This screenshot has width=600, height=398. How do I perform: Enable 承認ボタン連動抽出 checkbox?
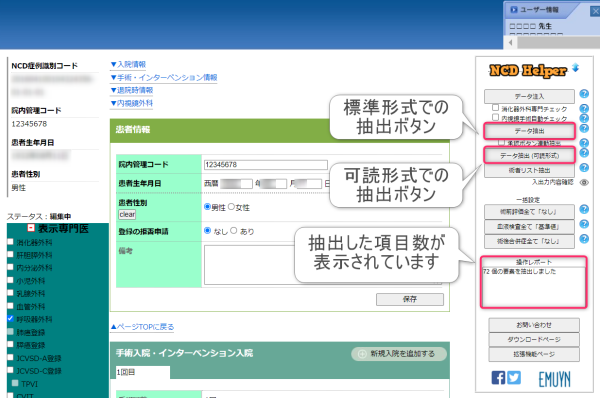[x=501, y=142]
